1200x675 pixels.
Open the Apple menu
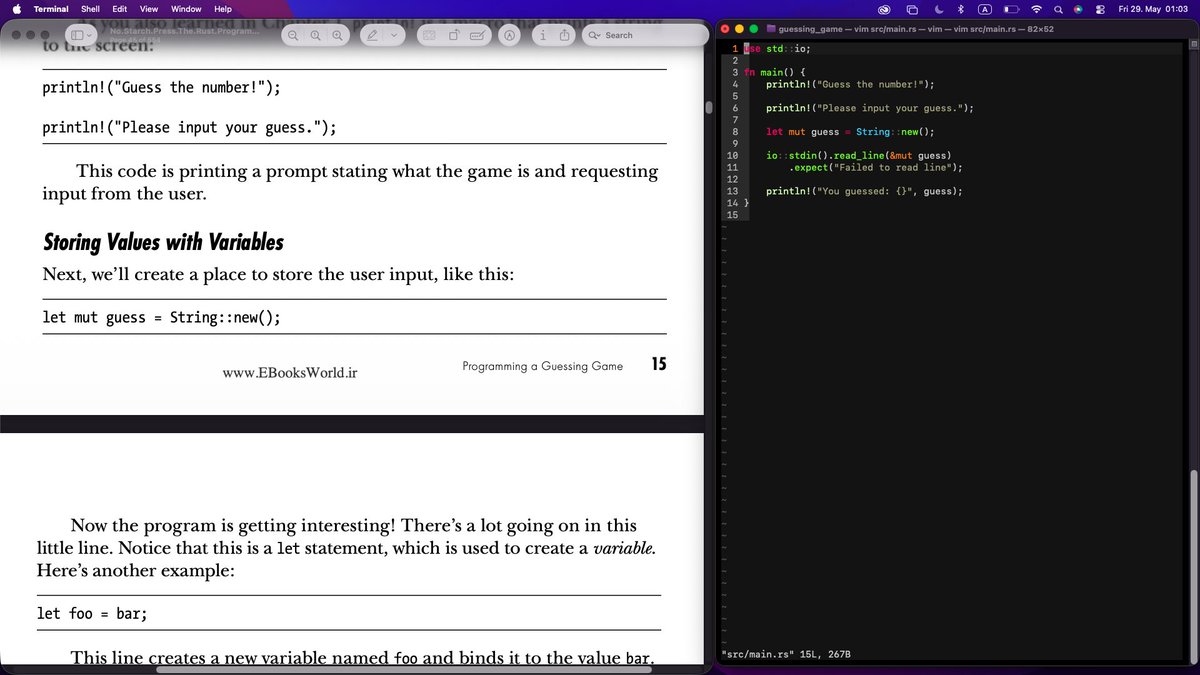(16, 8)
